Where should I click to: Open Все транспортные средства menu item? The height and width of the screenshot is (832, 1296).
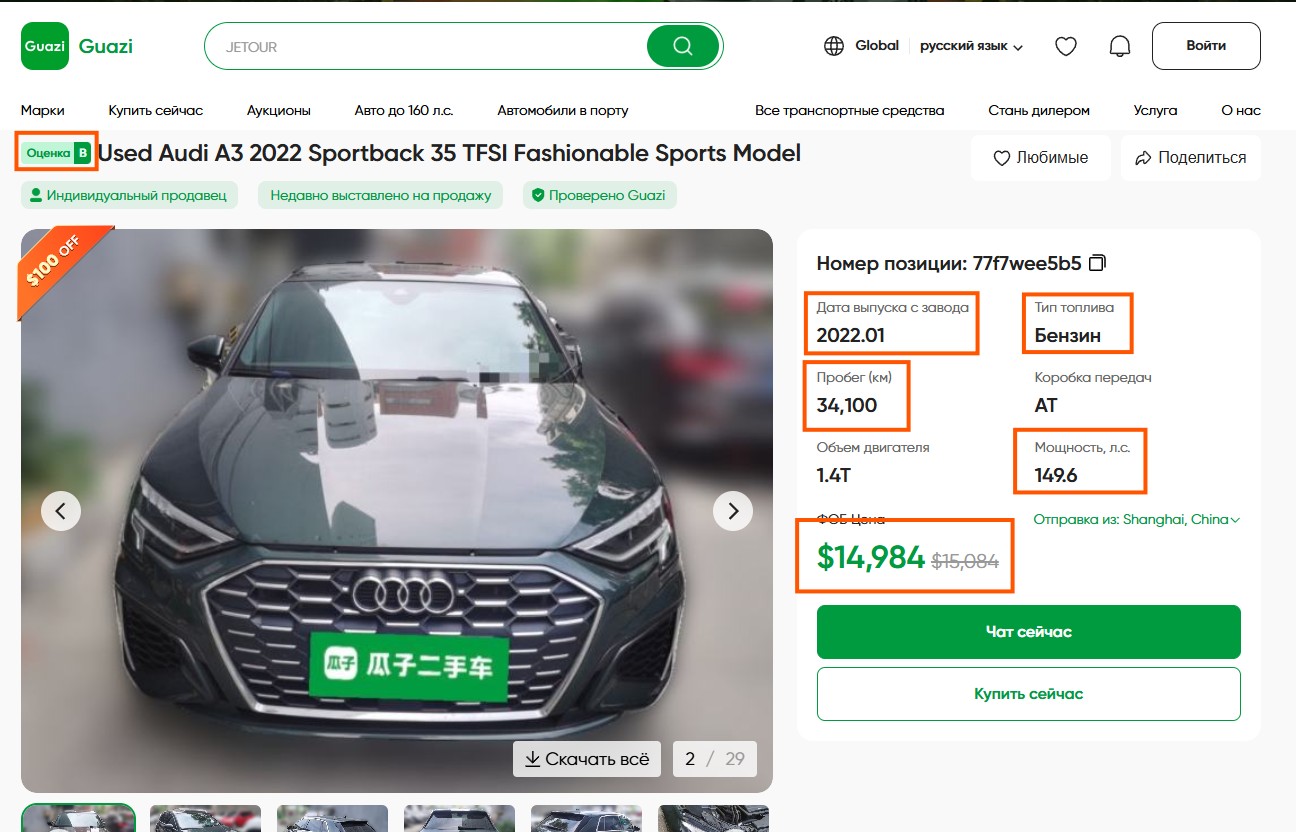click(x=850, y=110)
